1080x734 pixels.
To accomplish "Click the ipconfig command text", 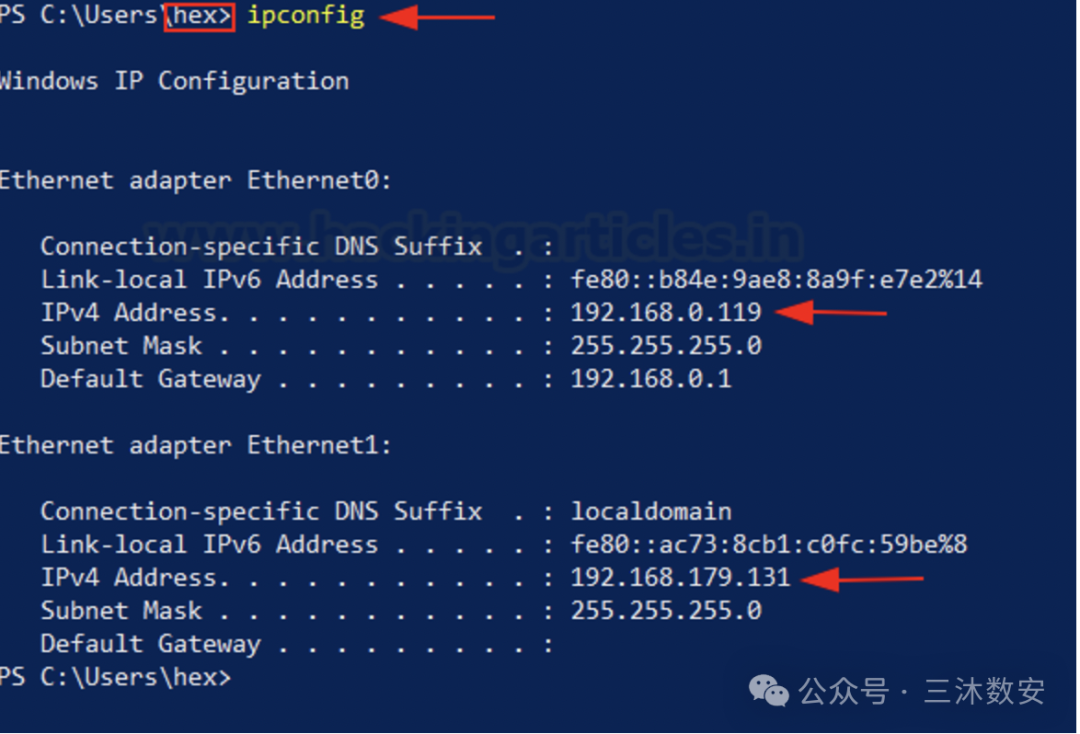I will 306,17.
